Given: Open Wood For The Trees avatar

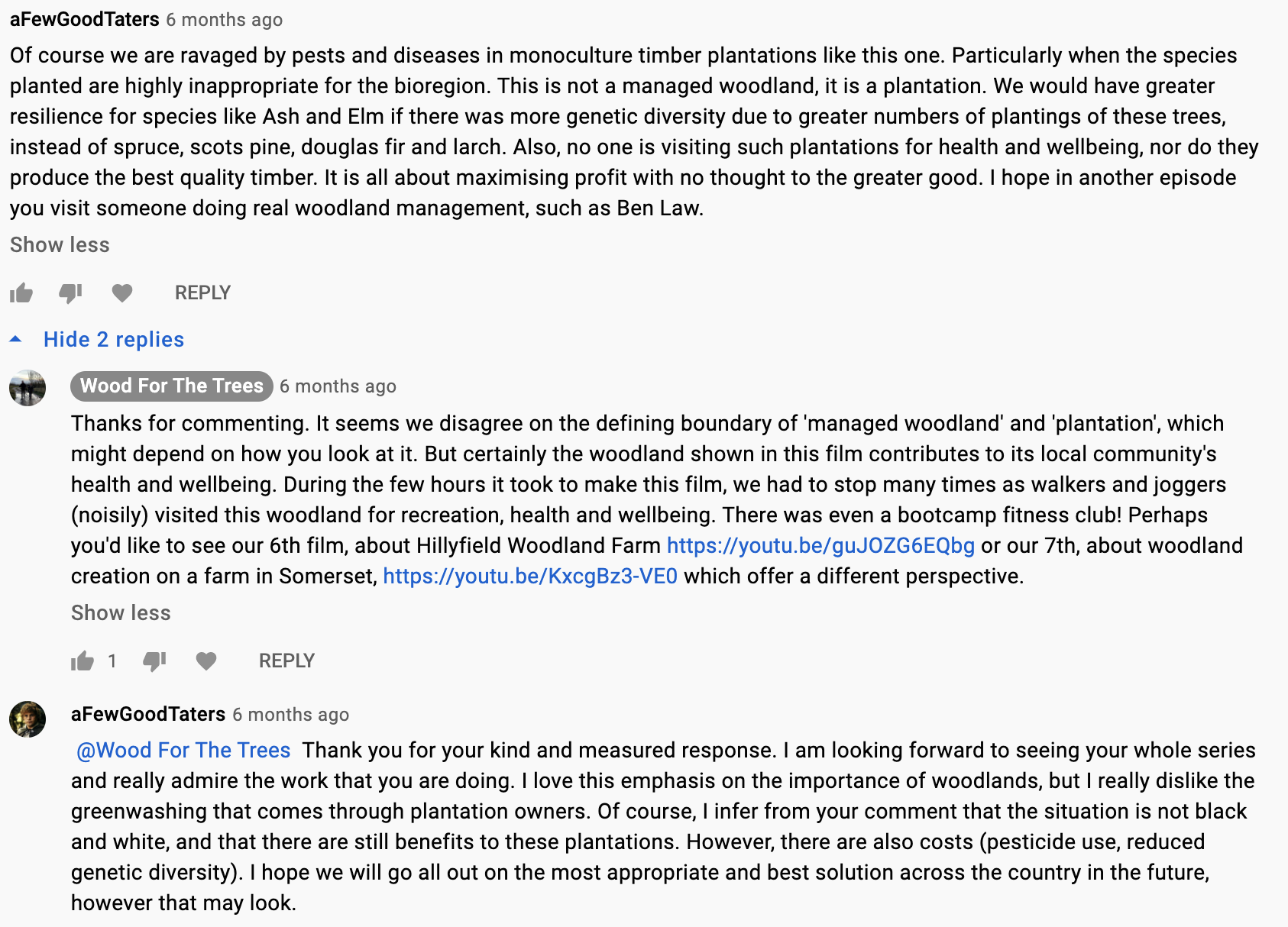Looking at the screenshot, I should pyautogui.click(x=28, y=388).
